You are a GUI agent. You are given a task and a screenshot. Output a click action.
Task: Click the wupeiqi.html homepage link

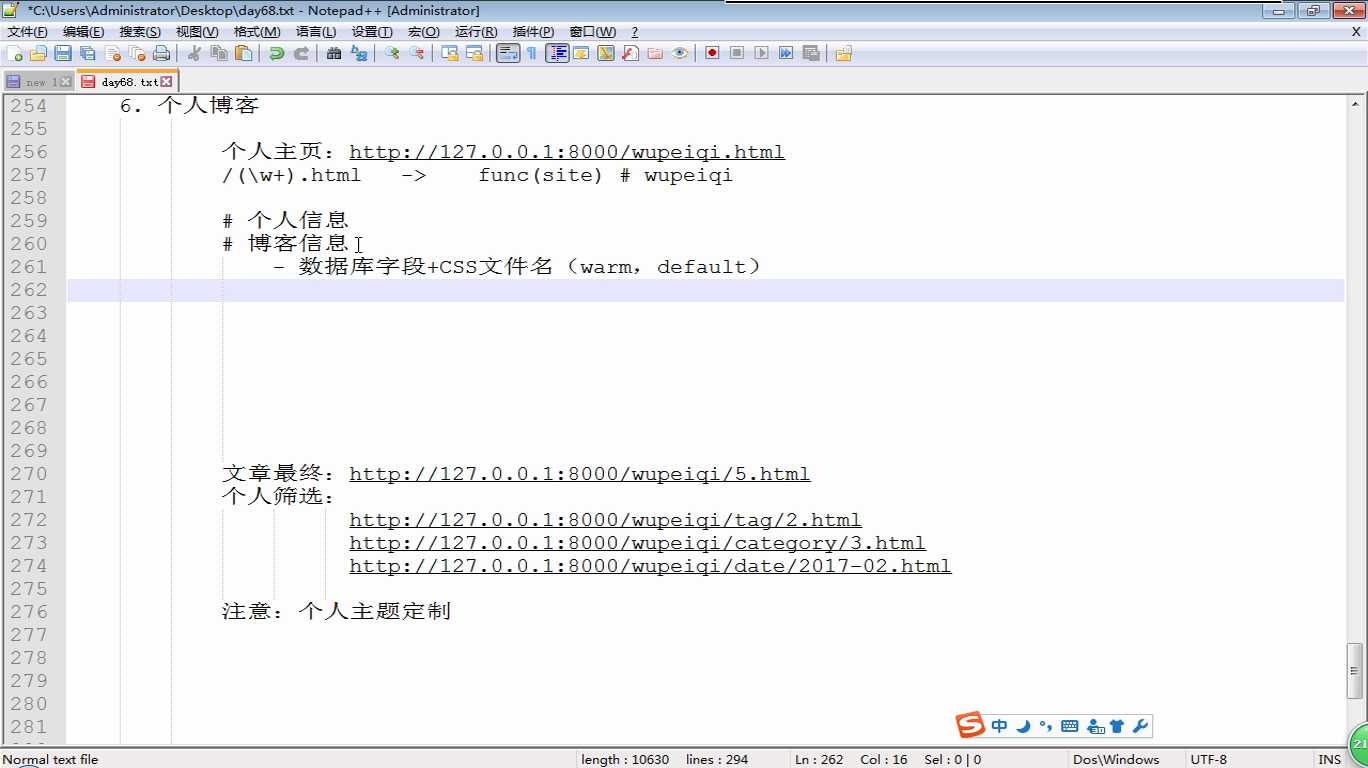coord(567,153)
